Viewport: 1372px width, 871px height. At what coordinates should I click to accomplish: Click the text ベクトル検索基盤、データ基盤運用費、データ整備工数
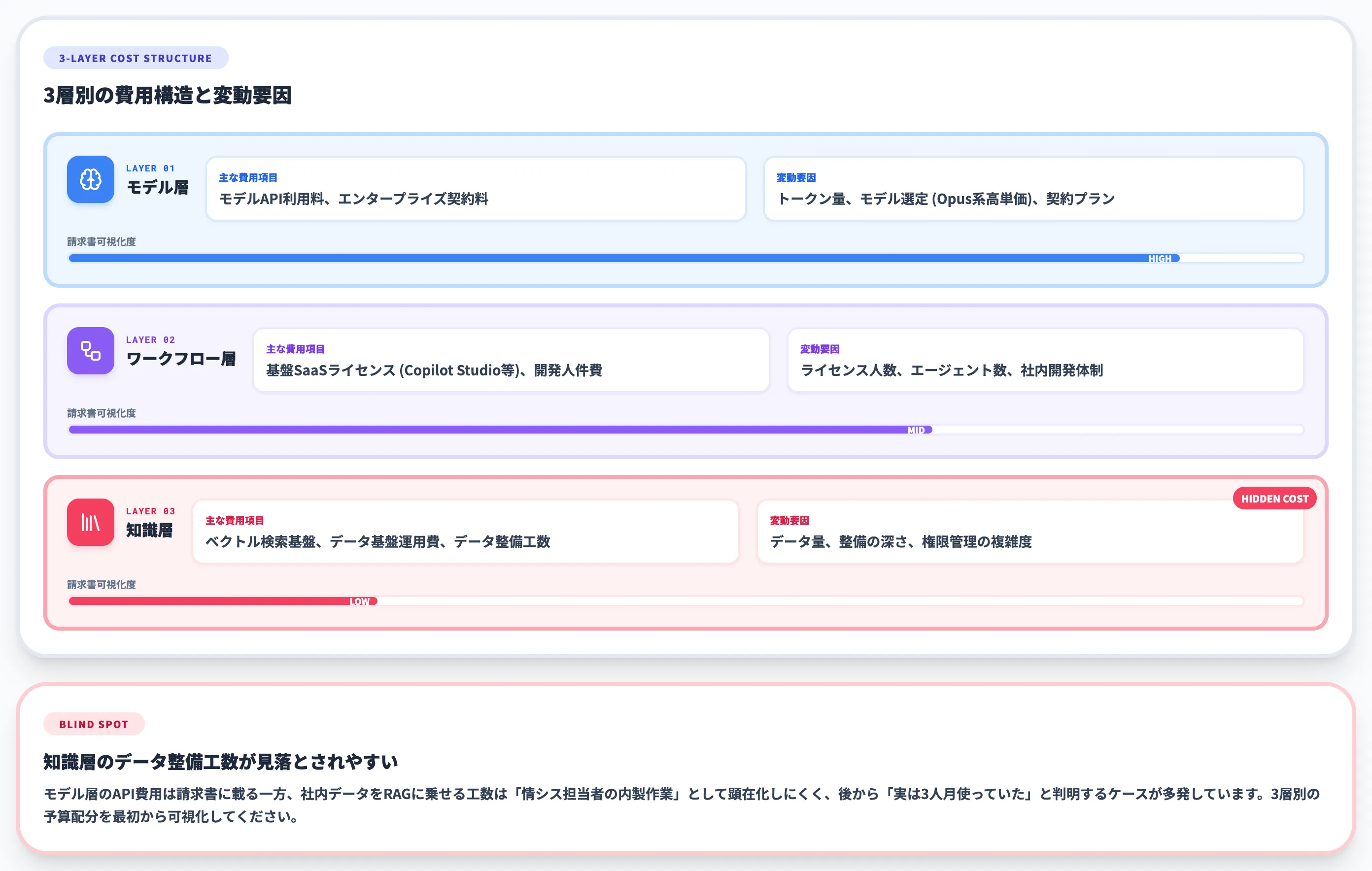[378, 542]
